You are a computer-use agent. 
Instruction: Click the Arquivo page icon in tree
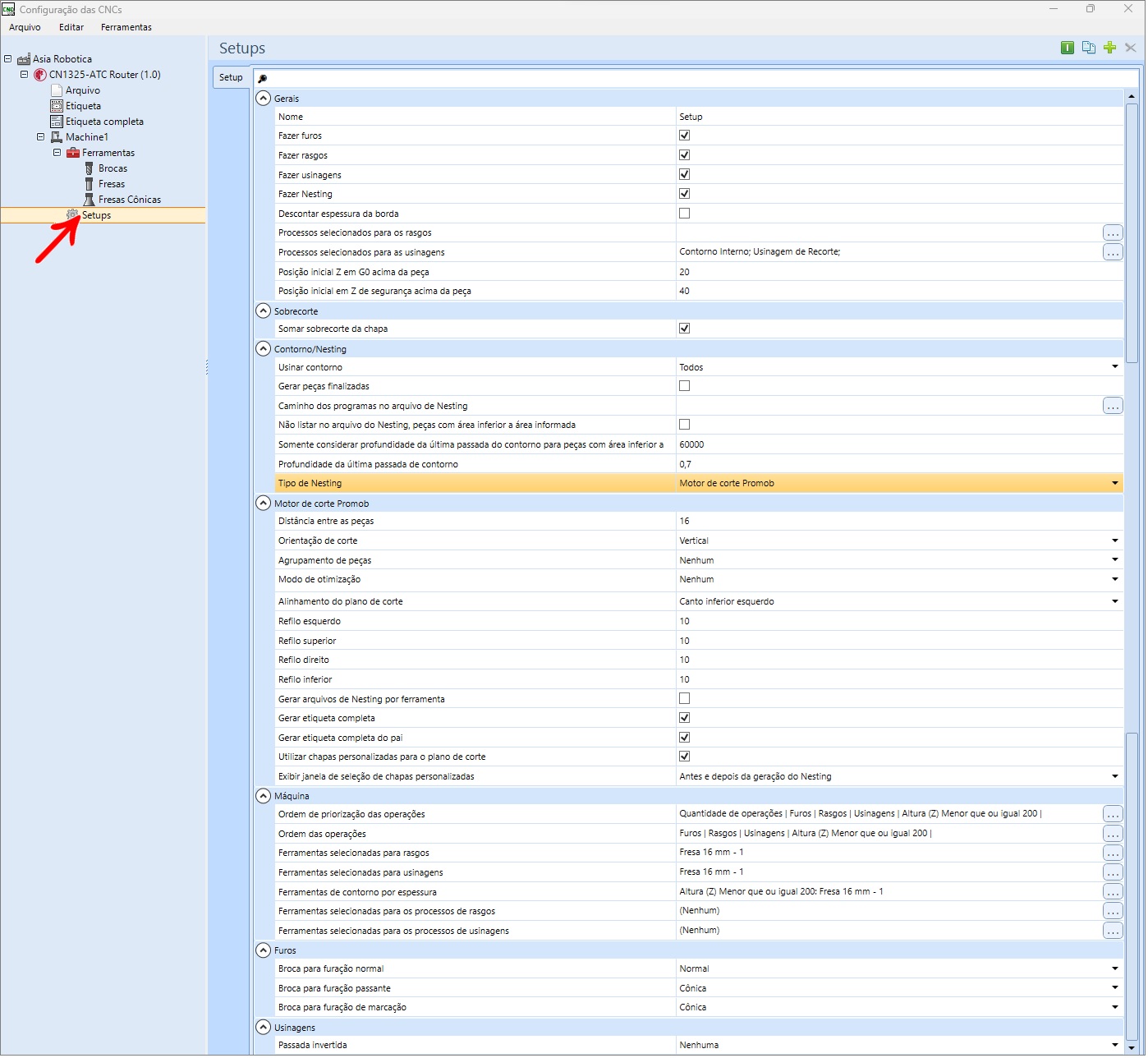pos(57,90)
